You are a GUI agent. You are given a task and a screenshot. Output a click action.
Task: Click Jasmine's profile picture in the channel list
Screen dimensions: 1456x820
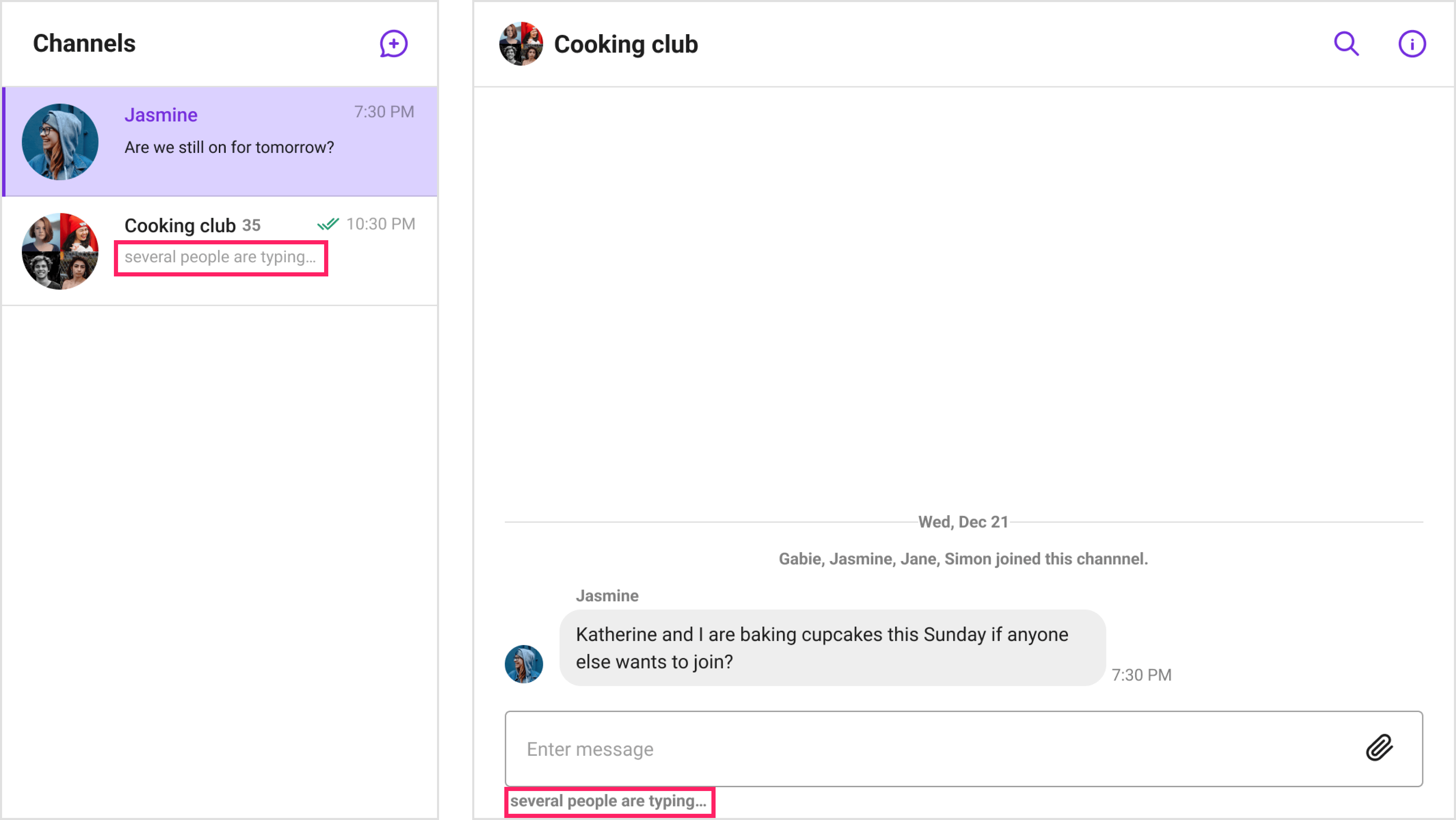pyautogui.click(x=60, y=141)
